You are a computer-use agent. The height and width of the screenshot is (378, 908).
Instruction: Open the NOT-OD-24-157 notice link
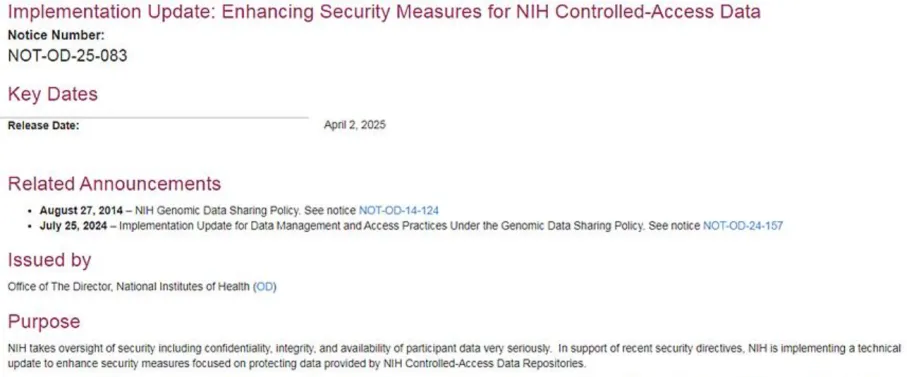coord(742,226)
